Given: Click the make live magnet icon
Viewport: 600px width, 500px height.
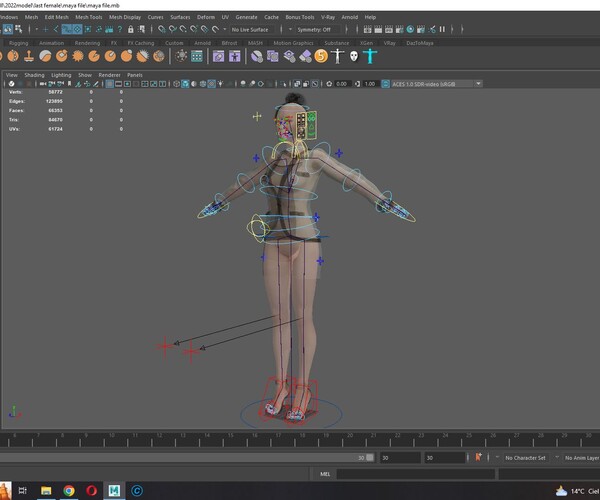Looking at the screenshot, I should coord(215,29).
